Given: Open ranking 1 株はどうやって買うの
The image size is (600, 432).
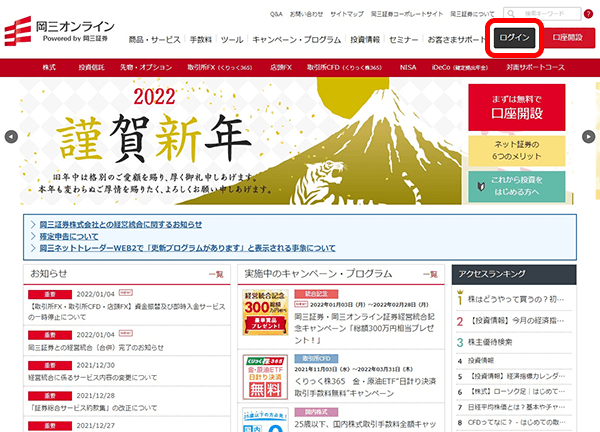Looking at the screenshot, I should pyautogui.click(x=516, y=299).
